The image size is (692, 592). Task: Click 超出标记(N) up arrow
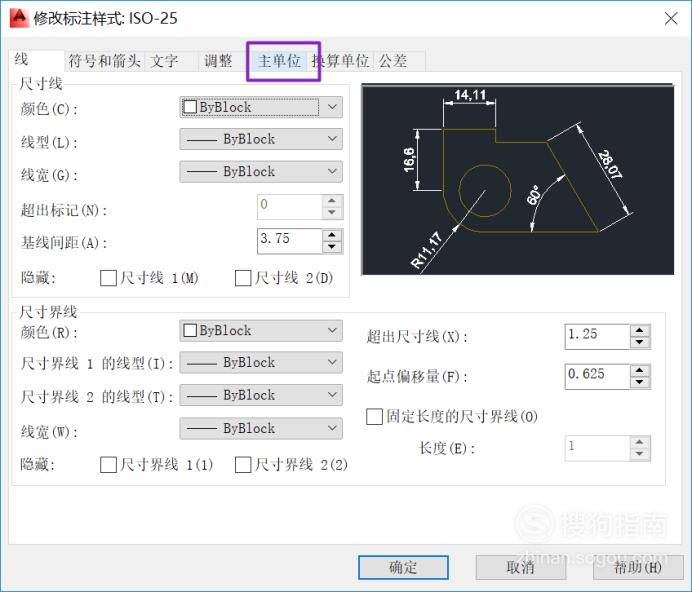332,201
